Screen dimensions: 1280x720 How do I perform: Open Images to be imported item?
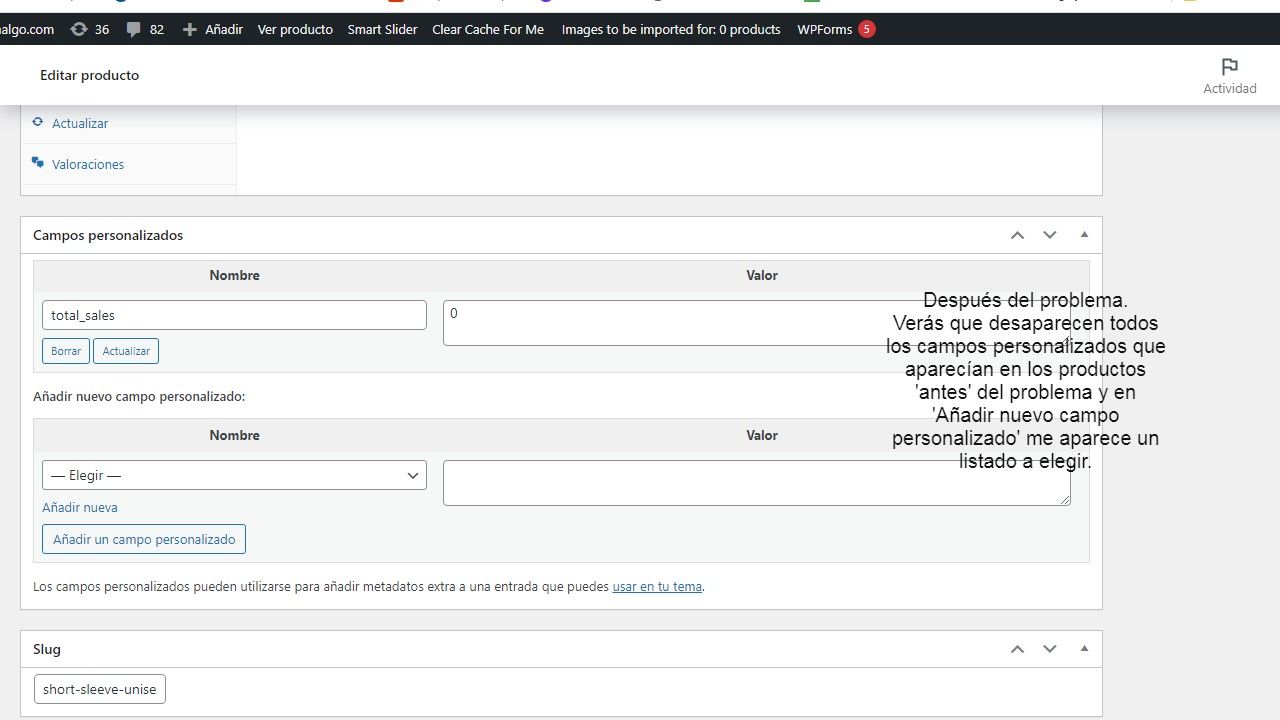click(x=671, y=29)
